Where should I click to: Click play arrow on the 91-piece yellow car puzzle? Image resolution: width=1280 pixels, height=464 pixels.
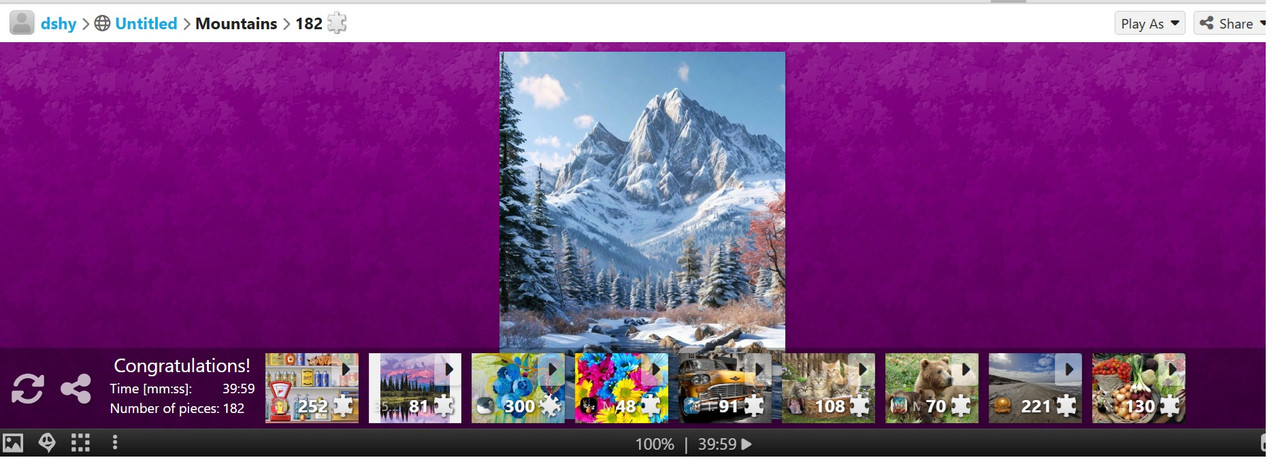click(759, 369)
